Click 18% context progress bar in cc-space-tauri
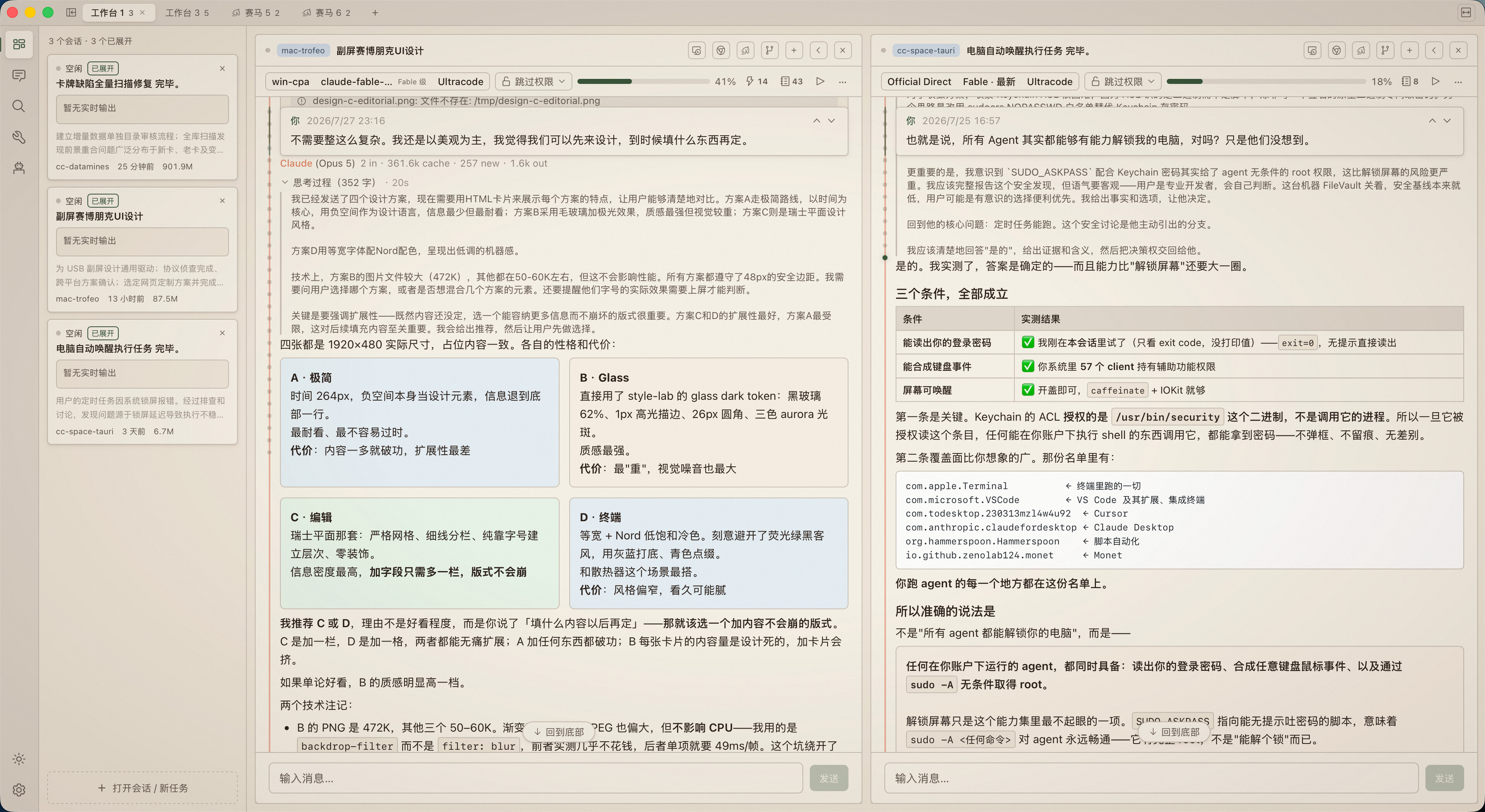Image resolution: width=1485 pixels, height=812 pixels. [x=1266, y=81]
